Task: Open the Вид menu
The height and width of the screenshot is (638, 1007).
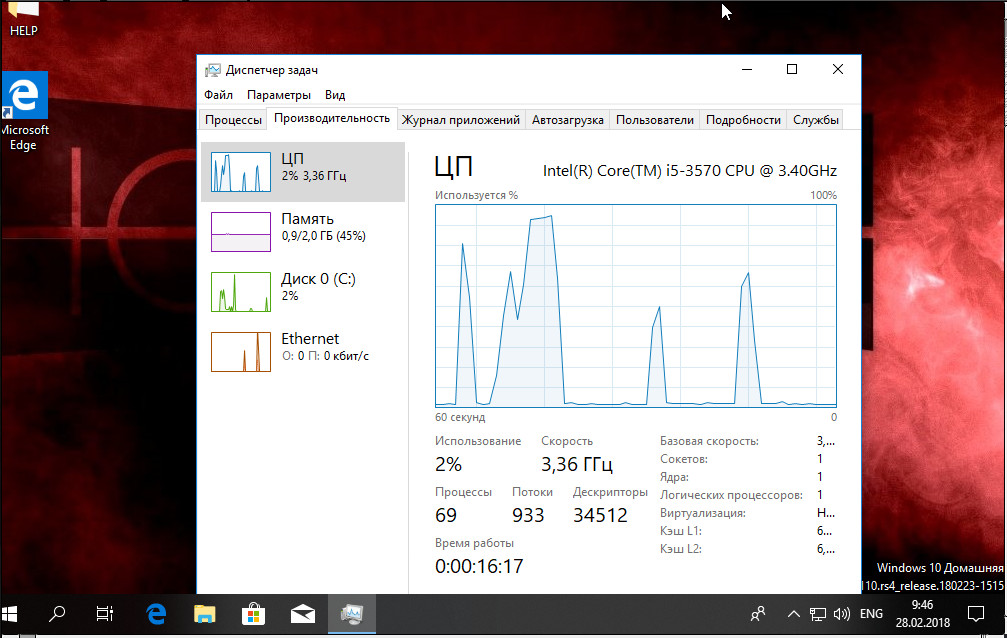Action: point(335,95)
